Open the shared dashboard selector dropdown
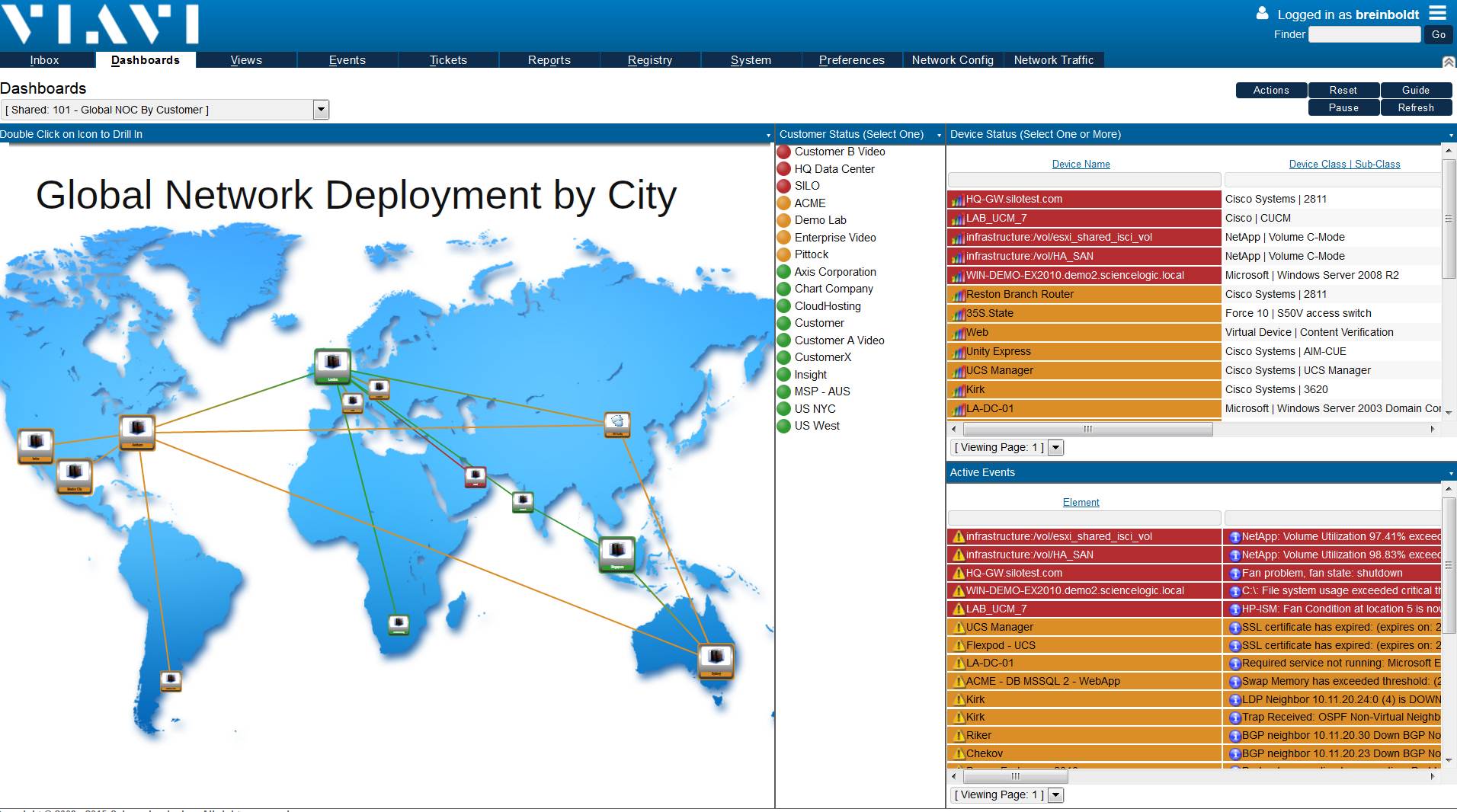1457x812 pixels. [x=321, y=110]
